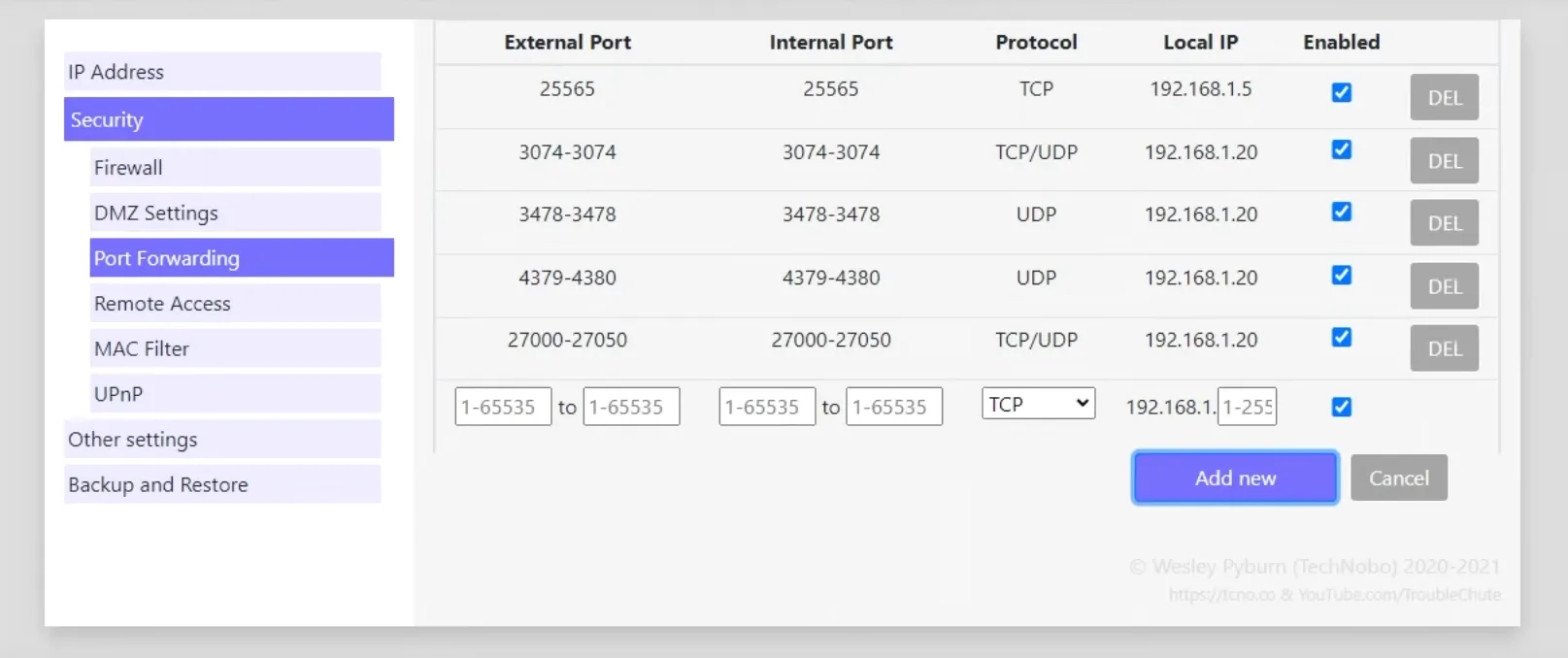Uncheck Enabled for the 3074-3074 rule
Image resolution: width=1568 pixels, height=658 pixels.
click(x=1342, y=149)
